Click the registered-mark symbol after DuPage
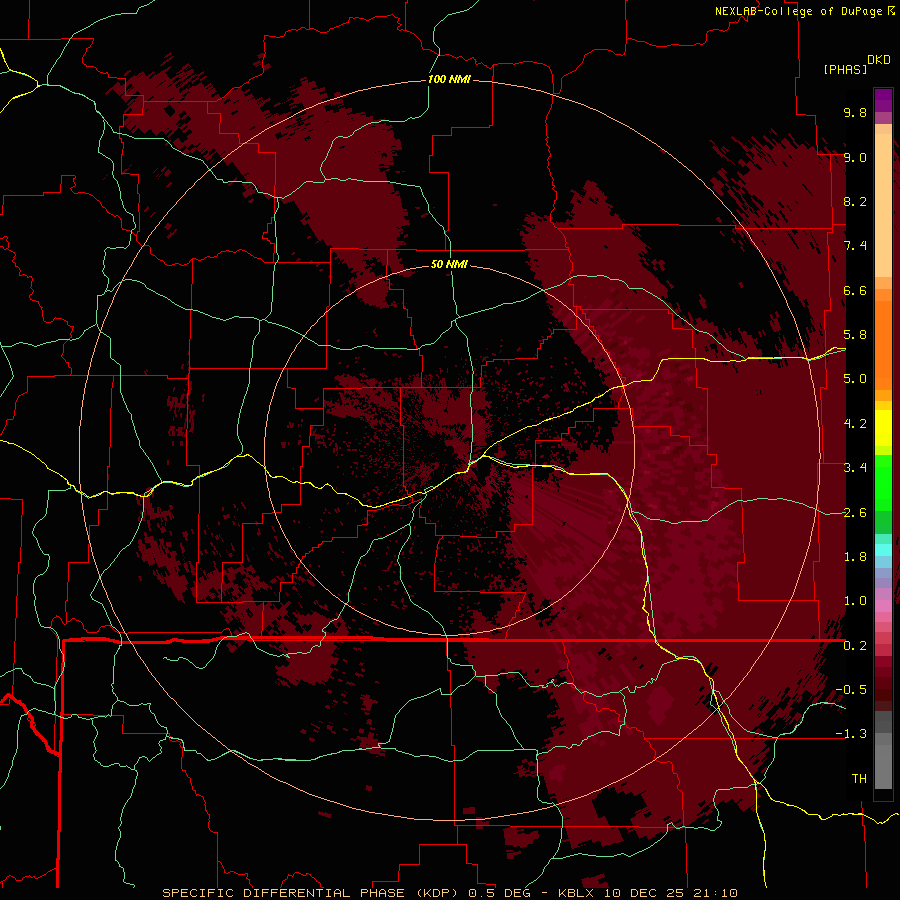The height and width of the screenshot is (900, 900). click(x=891, y=11)
